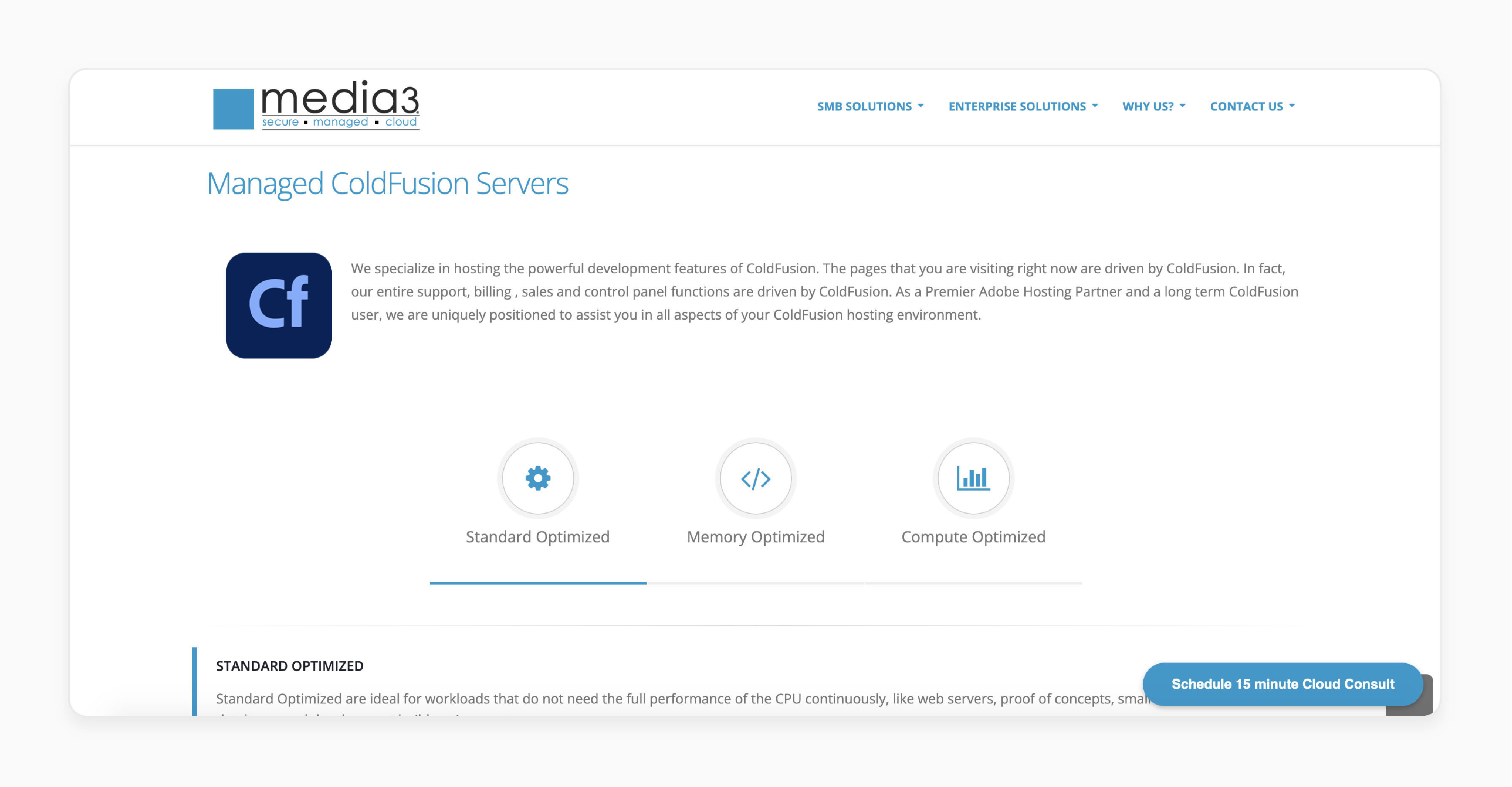Select the Standard Optimized gear icon
This screenshot has width=1512, height=787.
[x=538, y=478]
